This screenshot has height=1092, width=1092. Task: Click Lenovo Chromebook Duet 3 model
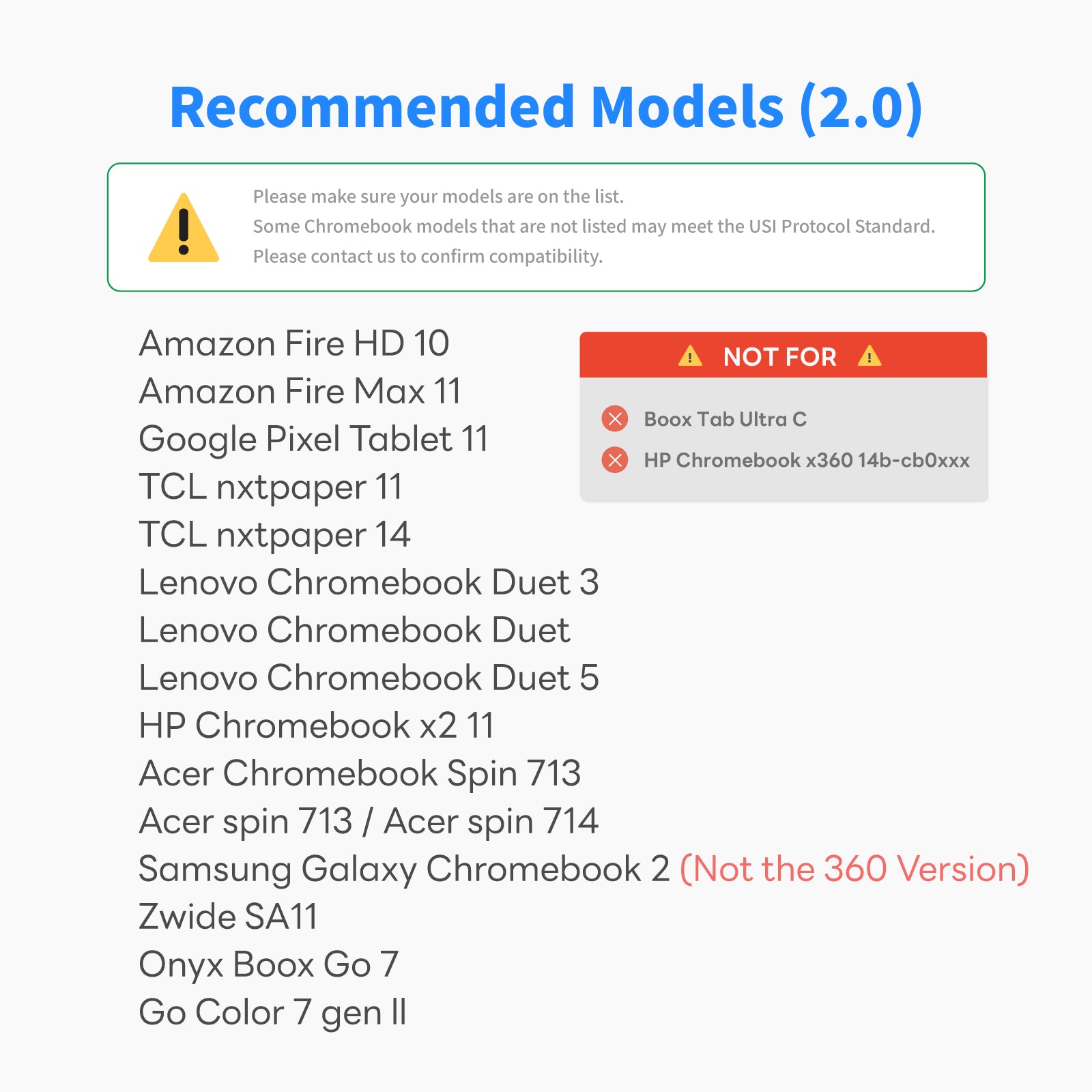pyautogui.click(x=369, y=582)
